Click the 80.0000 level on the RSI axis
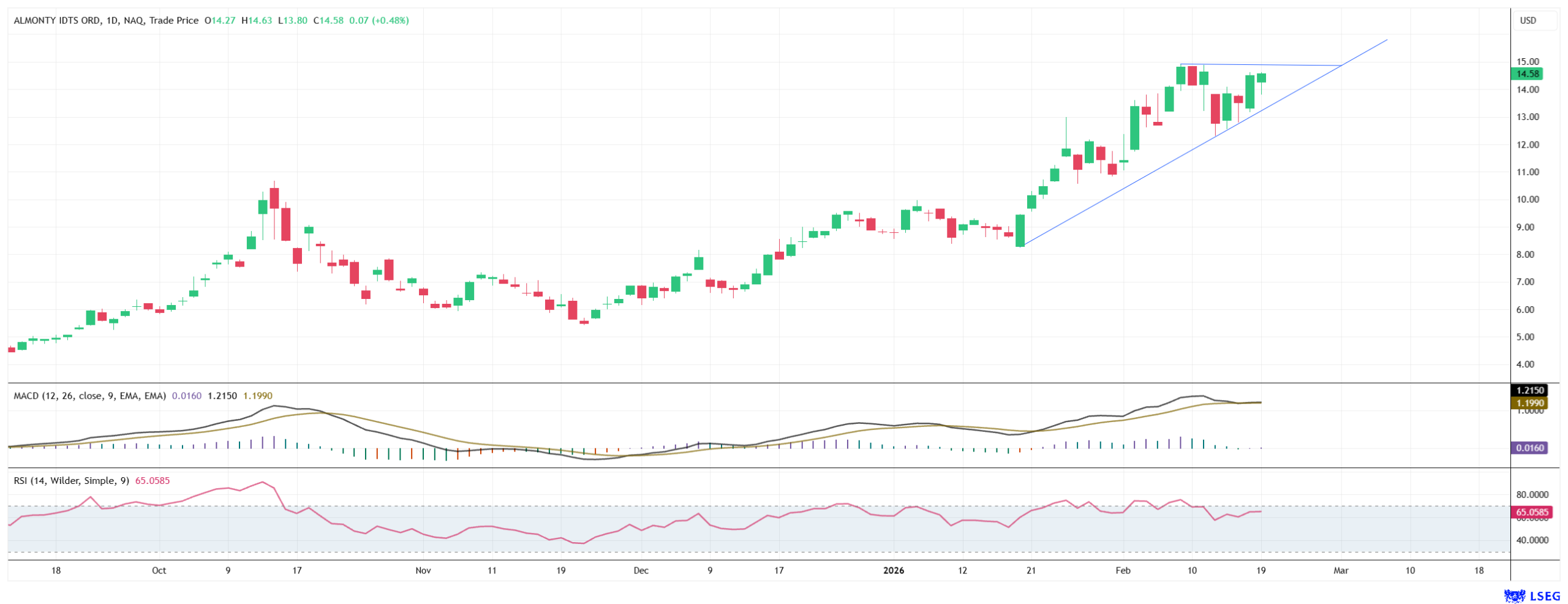Screen dimensions: 1568x604 point(1531,494)
